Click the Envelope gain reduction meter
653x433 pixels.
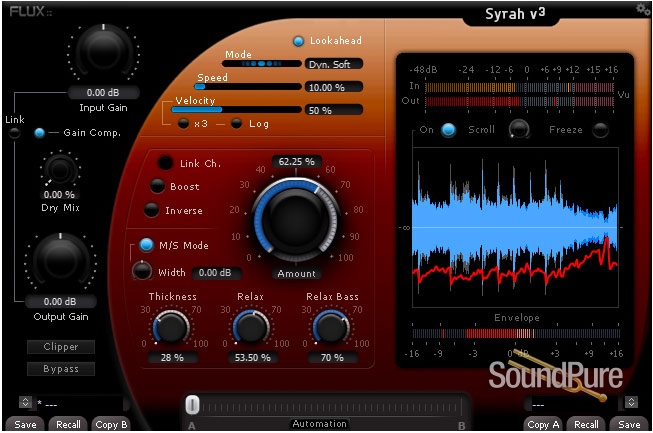point(516,333)
